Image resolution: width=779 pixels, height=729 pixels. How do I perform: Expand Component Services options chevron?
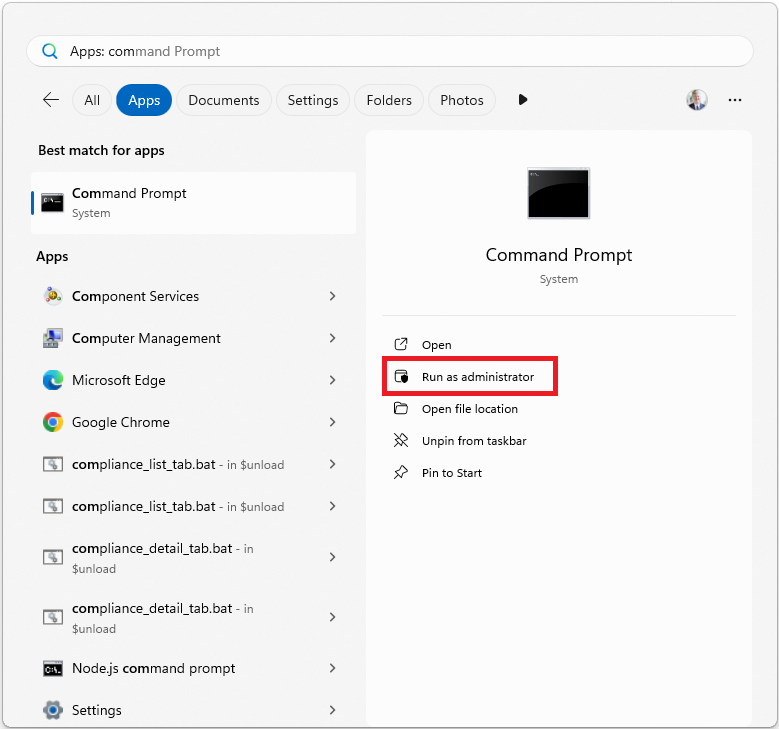pyautogui.click(x=332, y=296)
